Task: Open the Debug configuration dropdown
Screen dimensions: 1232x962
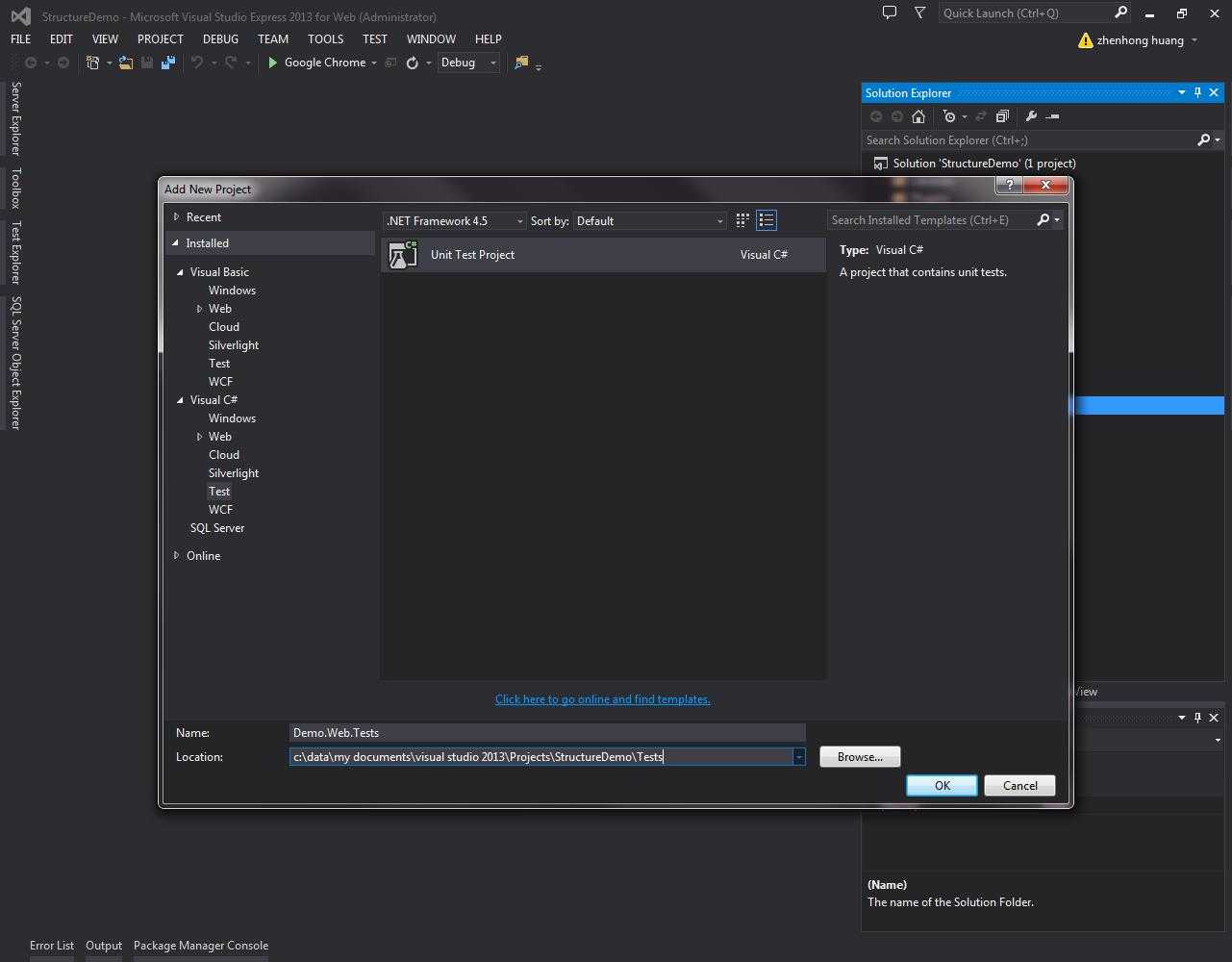Action: pos(468,63)
